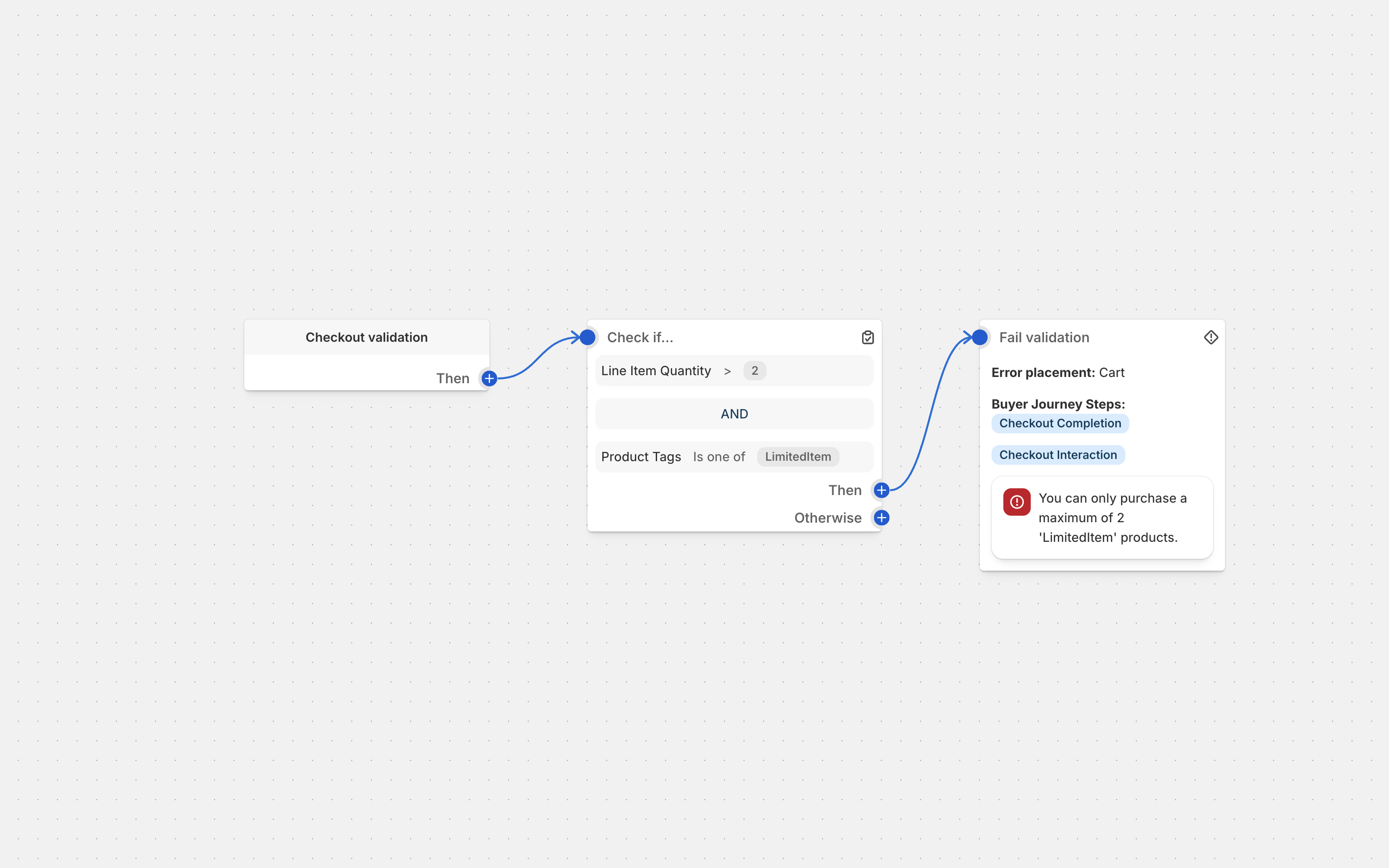Image resolution: width=1389 pixels, height=868 pixels.
Task: Click the Fail validation node title
Action: (1044, 338)
